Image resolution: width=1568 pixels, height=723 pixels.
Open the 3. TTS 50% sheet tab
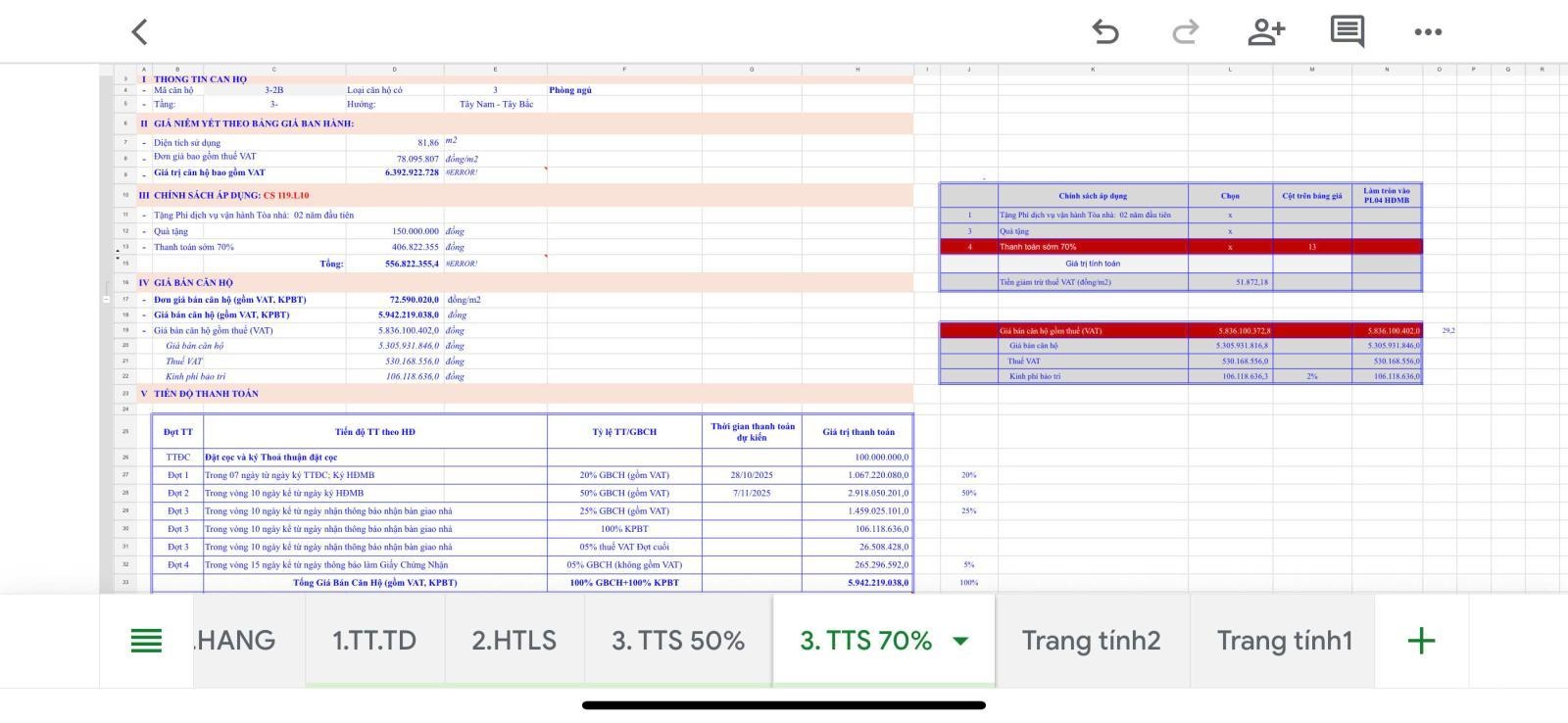(678, 641)
